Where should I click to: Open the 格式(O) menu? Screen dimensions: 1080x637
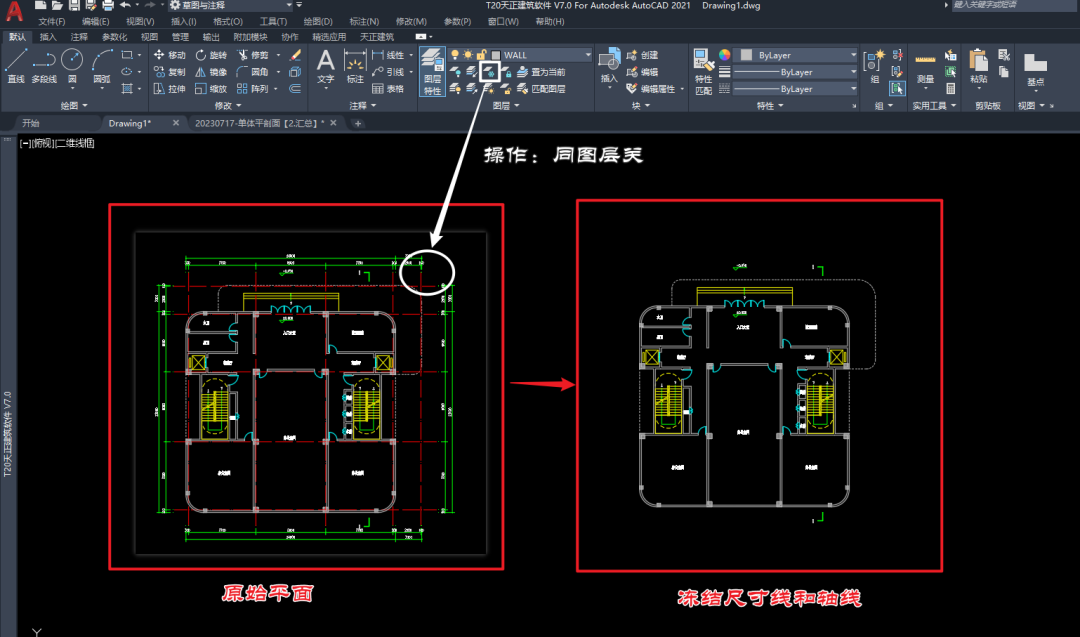tap(228, 21)
